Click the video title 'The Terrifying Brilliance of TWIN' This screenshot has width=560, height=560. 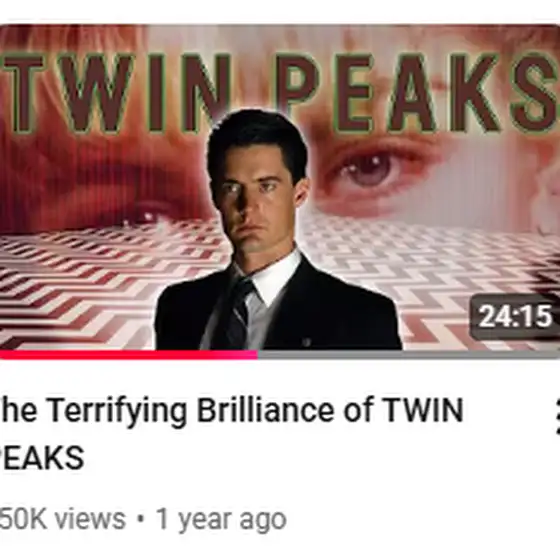tap(232, 411)
